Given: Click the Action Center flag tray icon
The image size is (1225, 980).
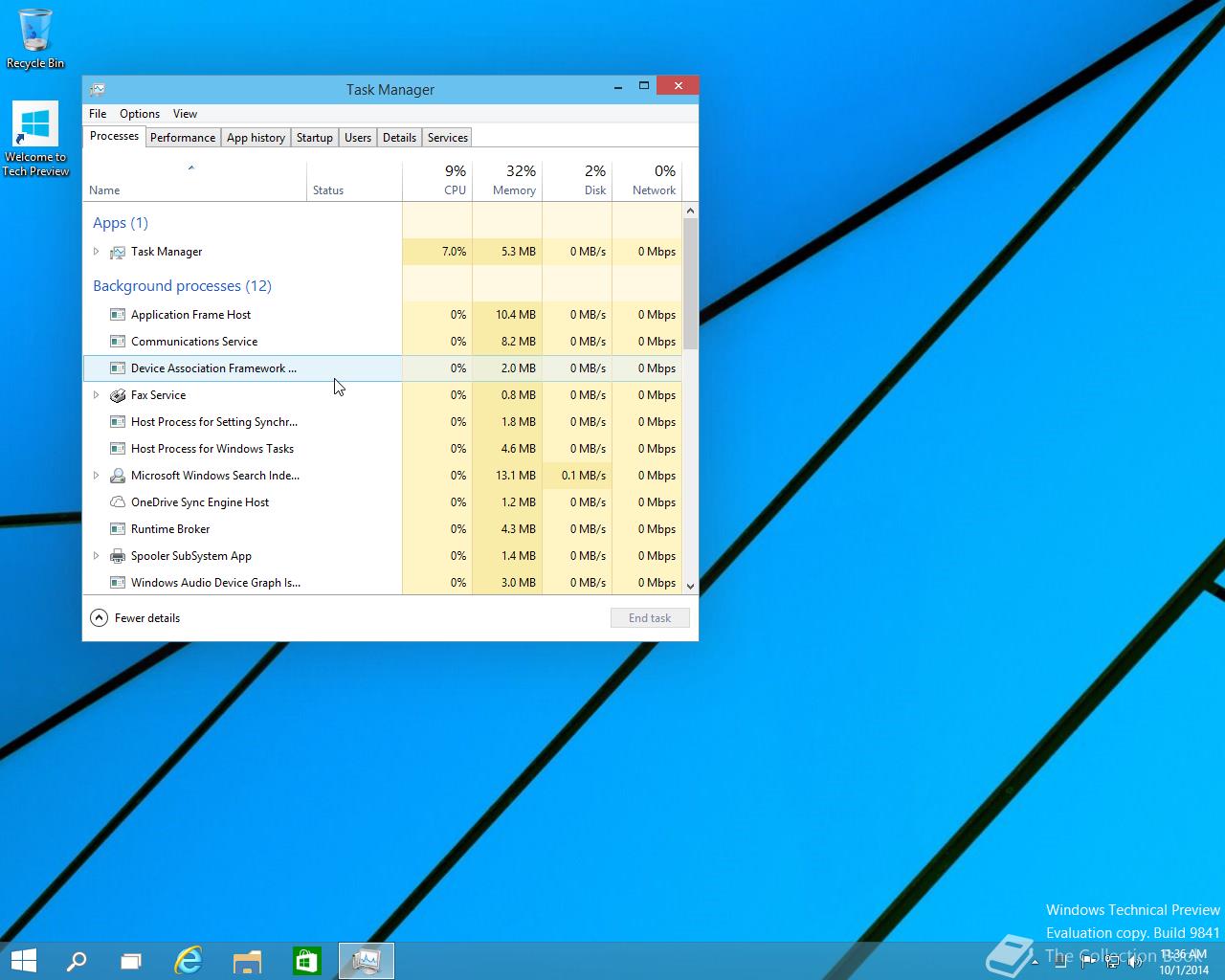Looking at the screenshot, I should click(1087, 962).
